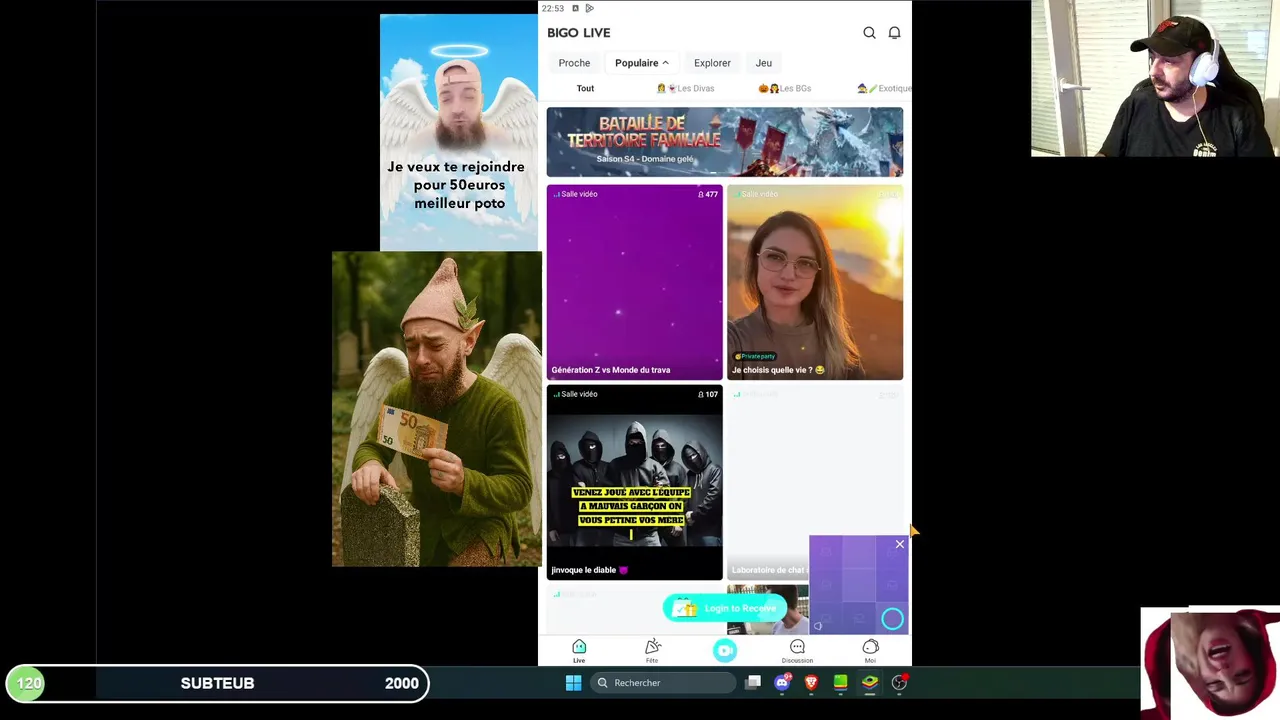The height and width of the screenshot is (720, 1280).
Task: Switch to the Jeu tab
Action: click(763, 63)
